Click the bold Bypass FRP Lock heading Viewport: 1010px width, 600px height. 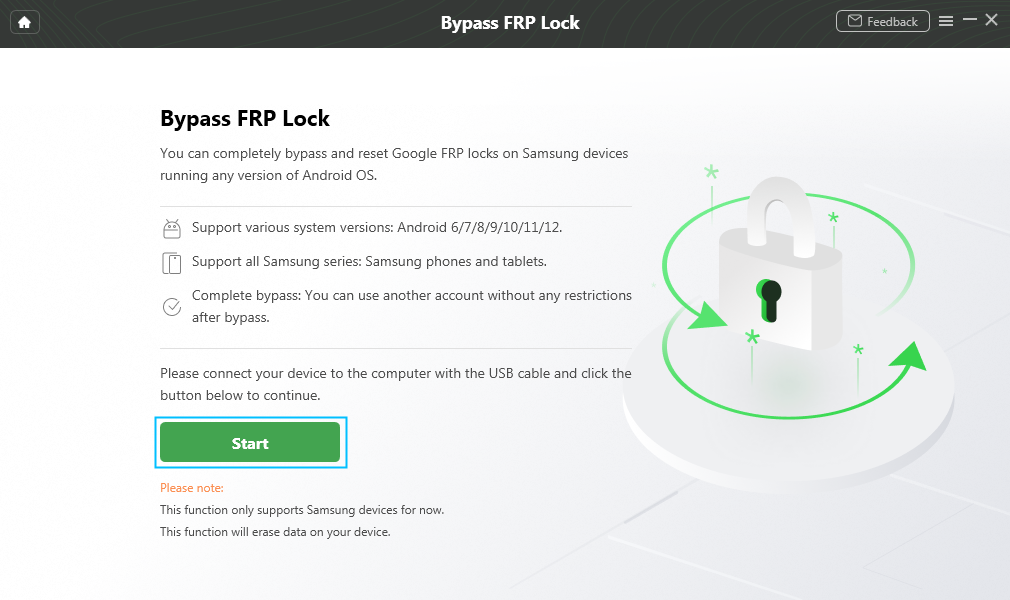coord(245,118)
